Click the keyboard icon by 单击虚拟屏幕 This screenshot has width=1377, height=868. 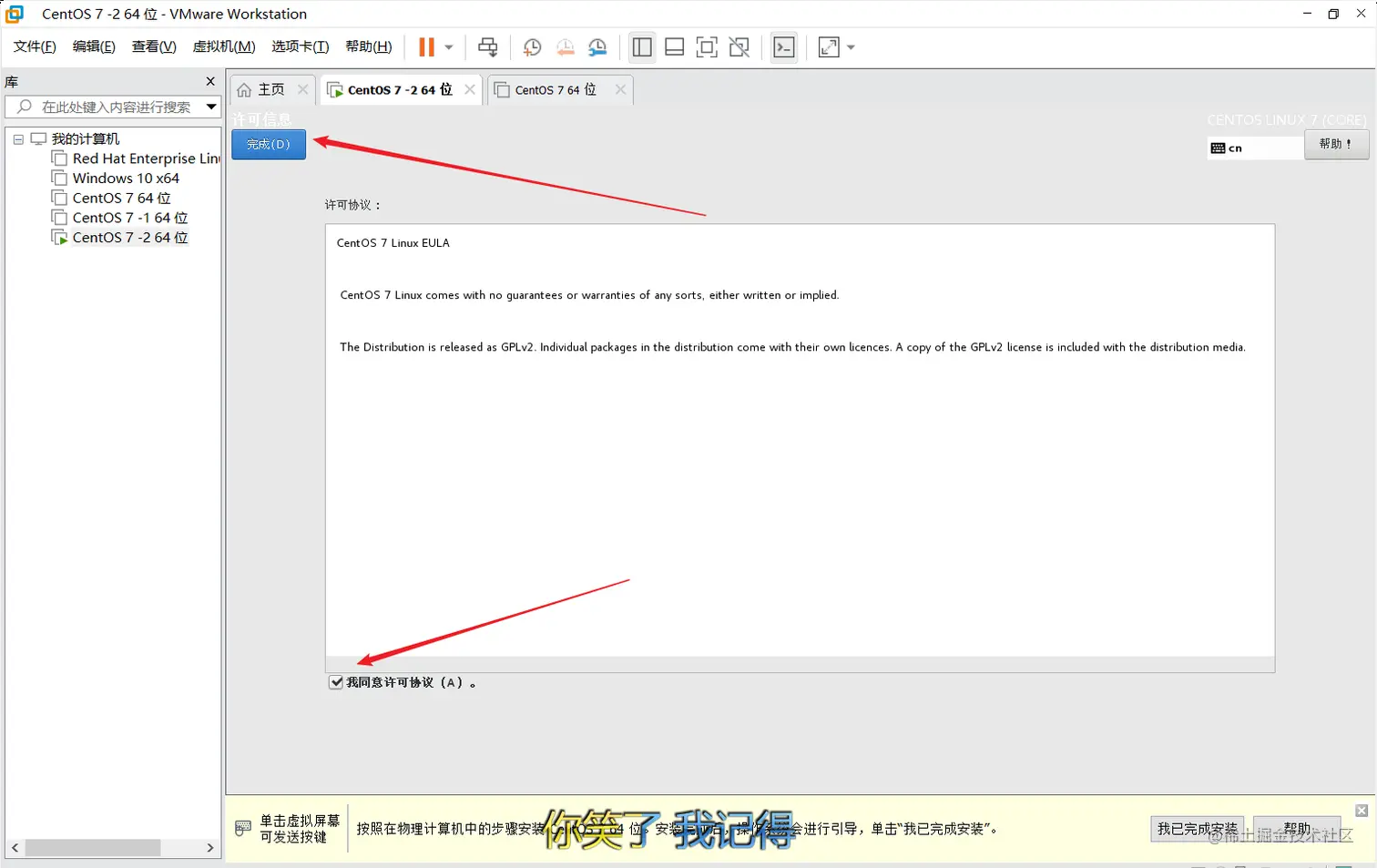tap(242, 828)
